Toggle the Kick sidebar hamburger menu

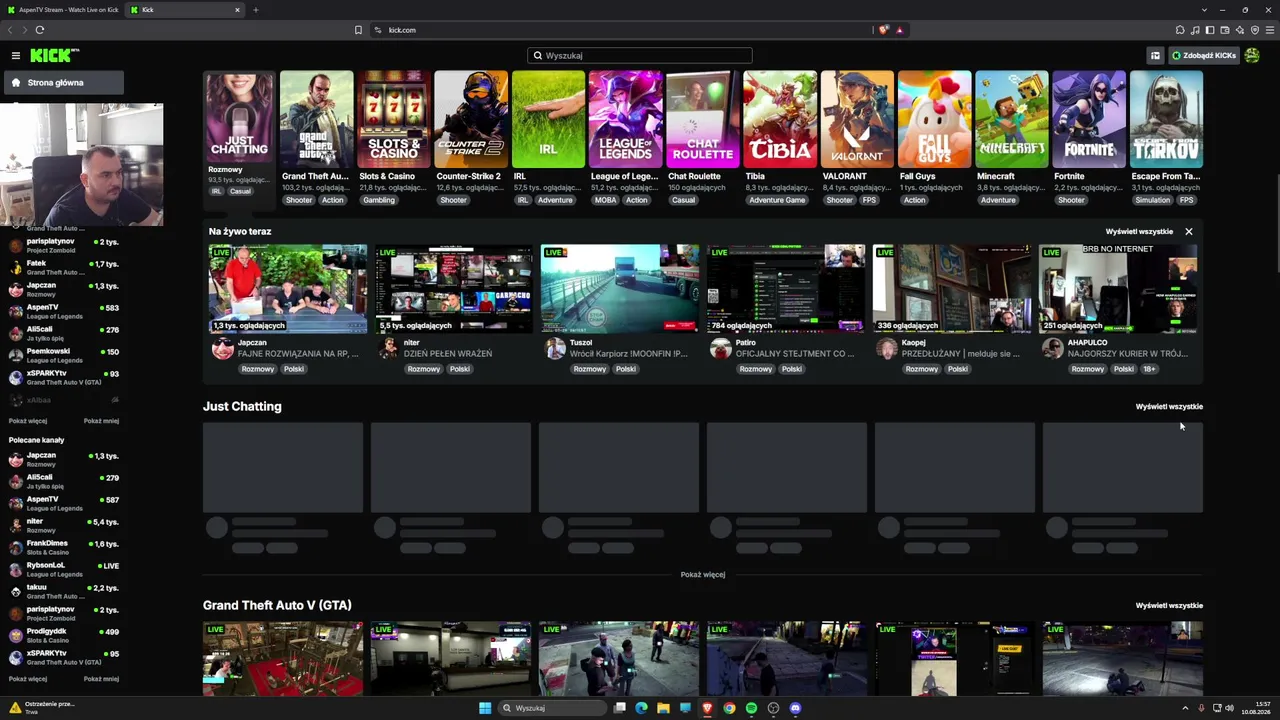[16, 56]
